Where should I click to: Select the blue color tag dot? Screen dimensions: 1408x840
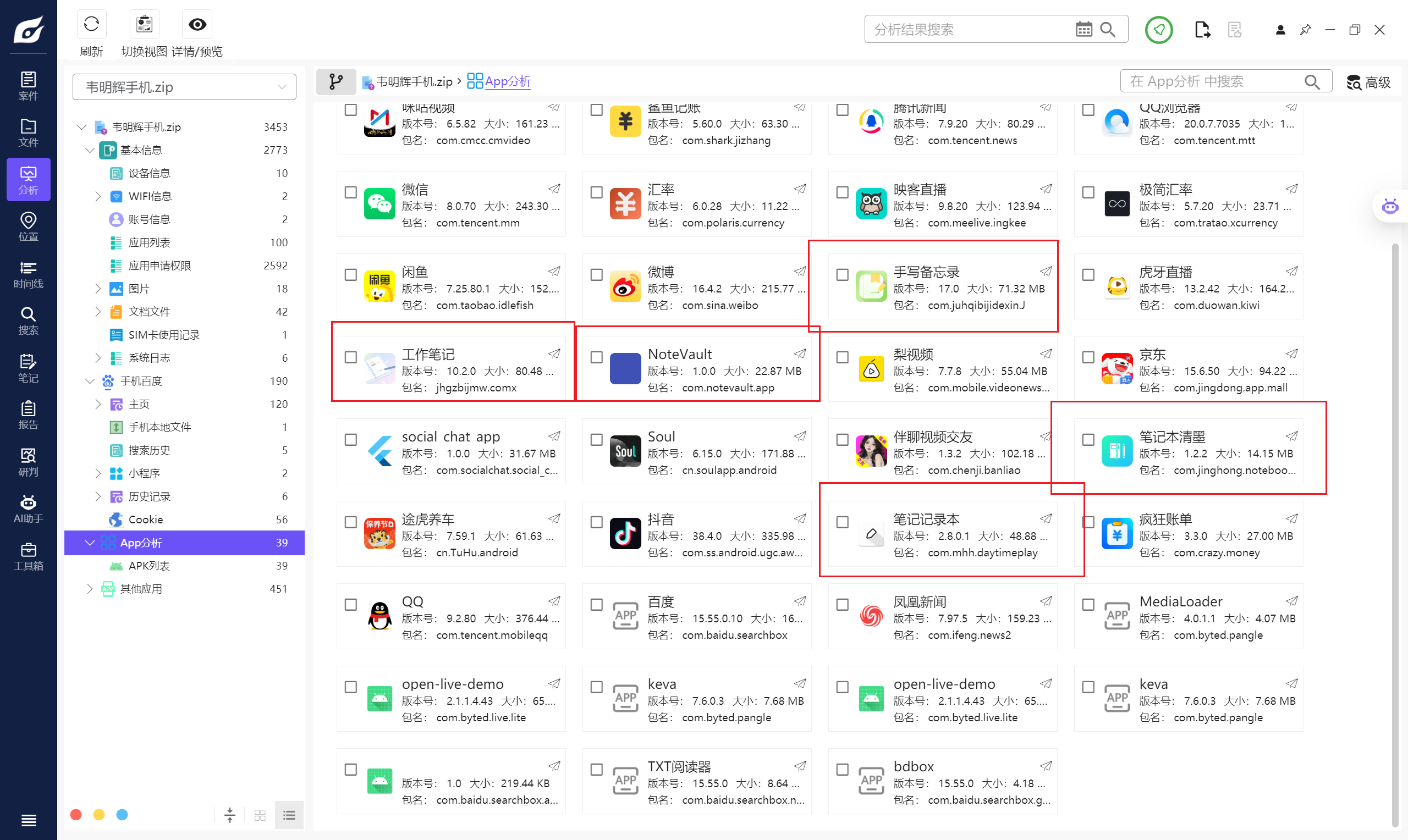(x=122, y=815)
